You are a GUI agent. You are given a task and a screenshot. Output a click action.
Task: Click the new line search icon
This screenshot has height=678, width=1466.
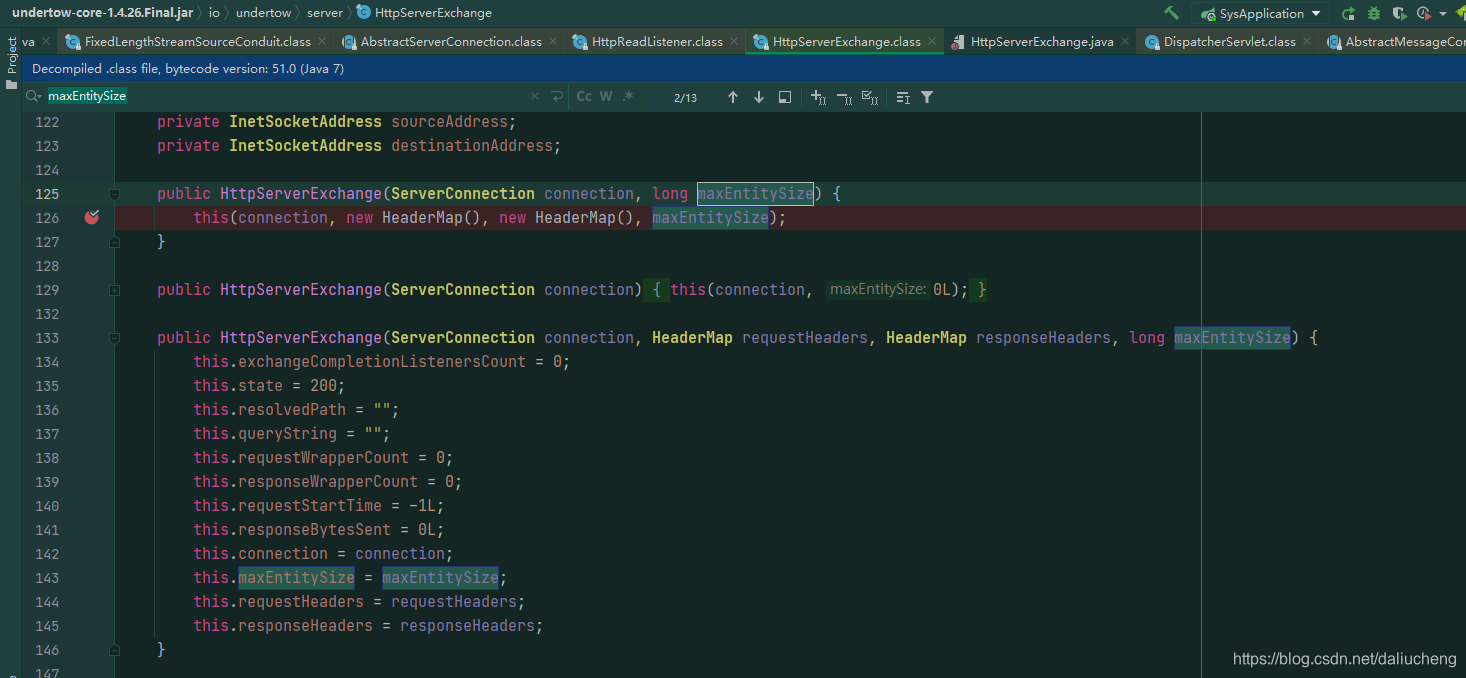(x=557, y=97)
